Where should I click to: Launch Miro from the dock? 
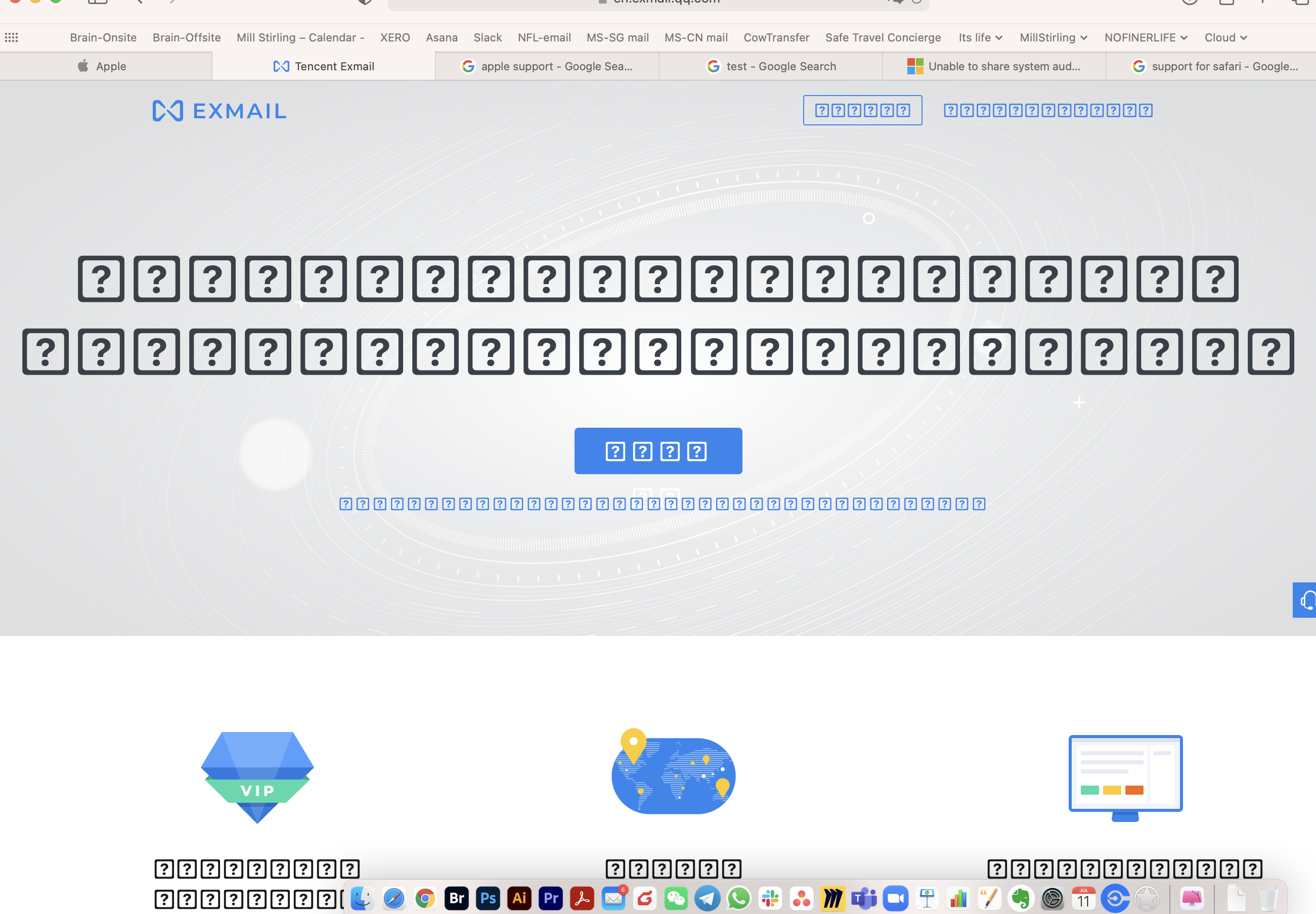pos(833,898)
